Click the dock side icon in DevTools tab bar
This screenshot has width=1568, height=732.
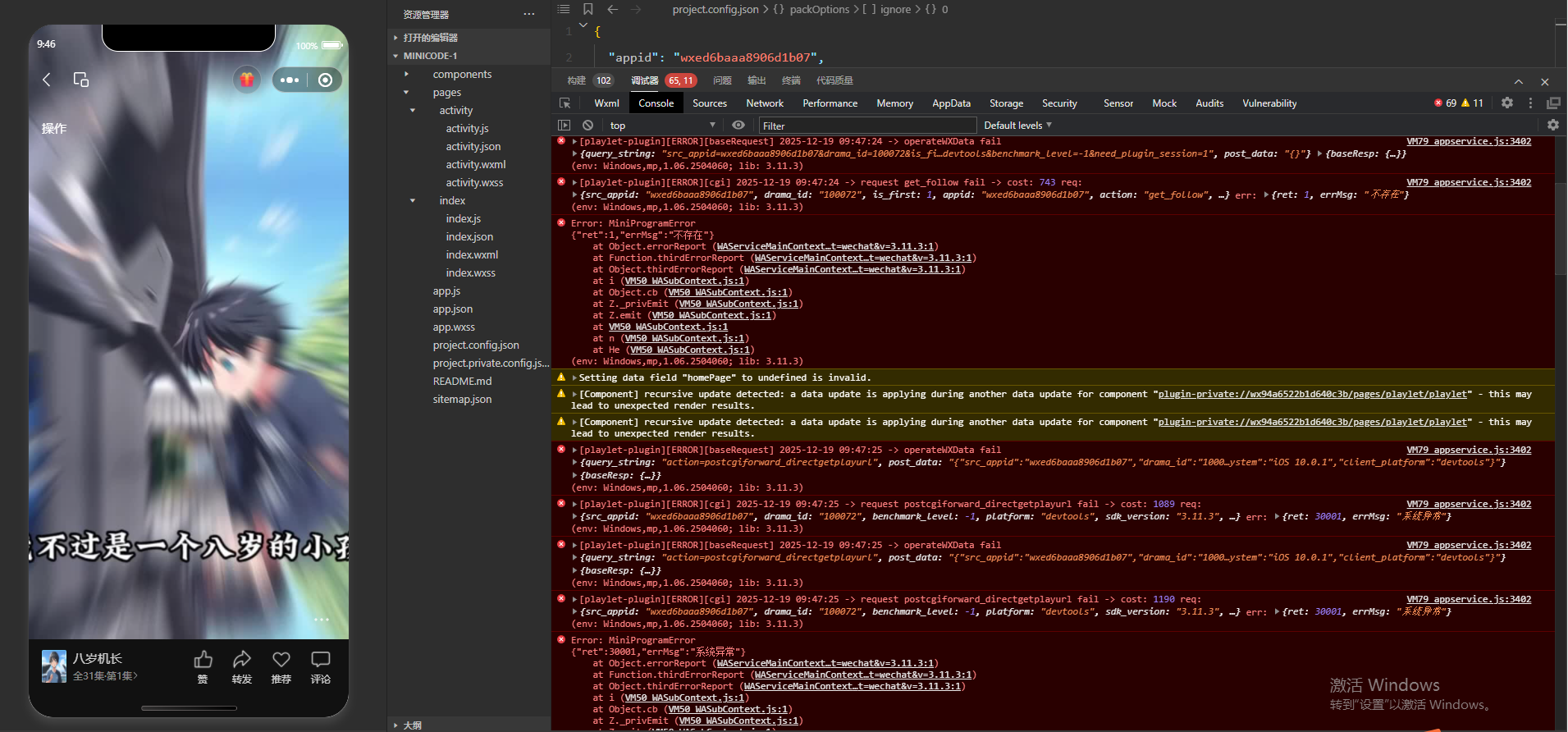[x=1553, y=103]
